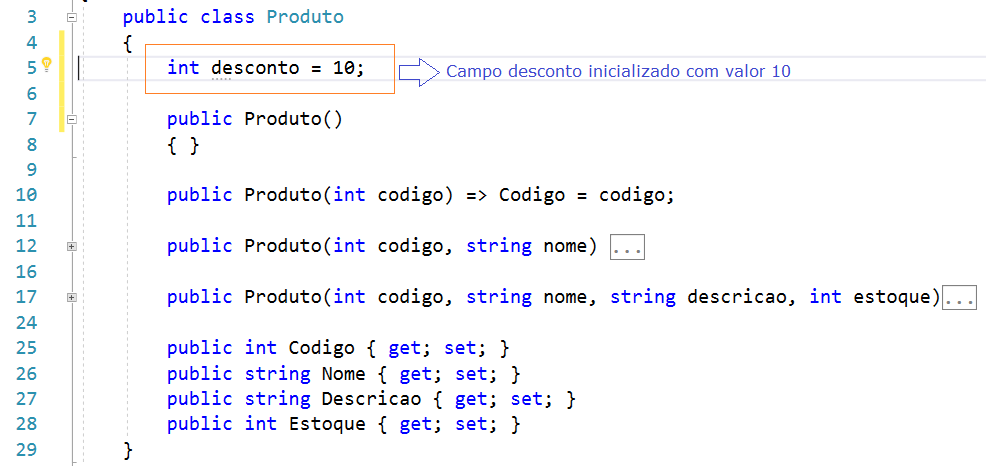Click line number 10 in gutter
Screen dimensions: 986x466
click(x=26, y=195)
